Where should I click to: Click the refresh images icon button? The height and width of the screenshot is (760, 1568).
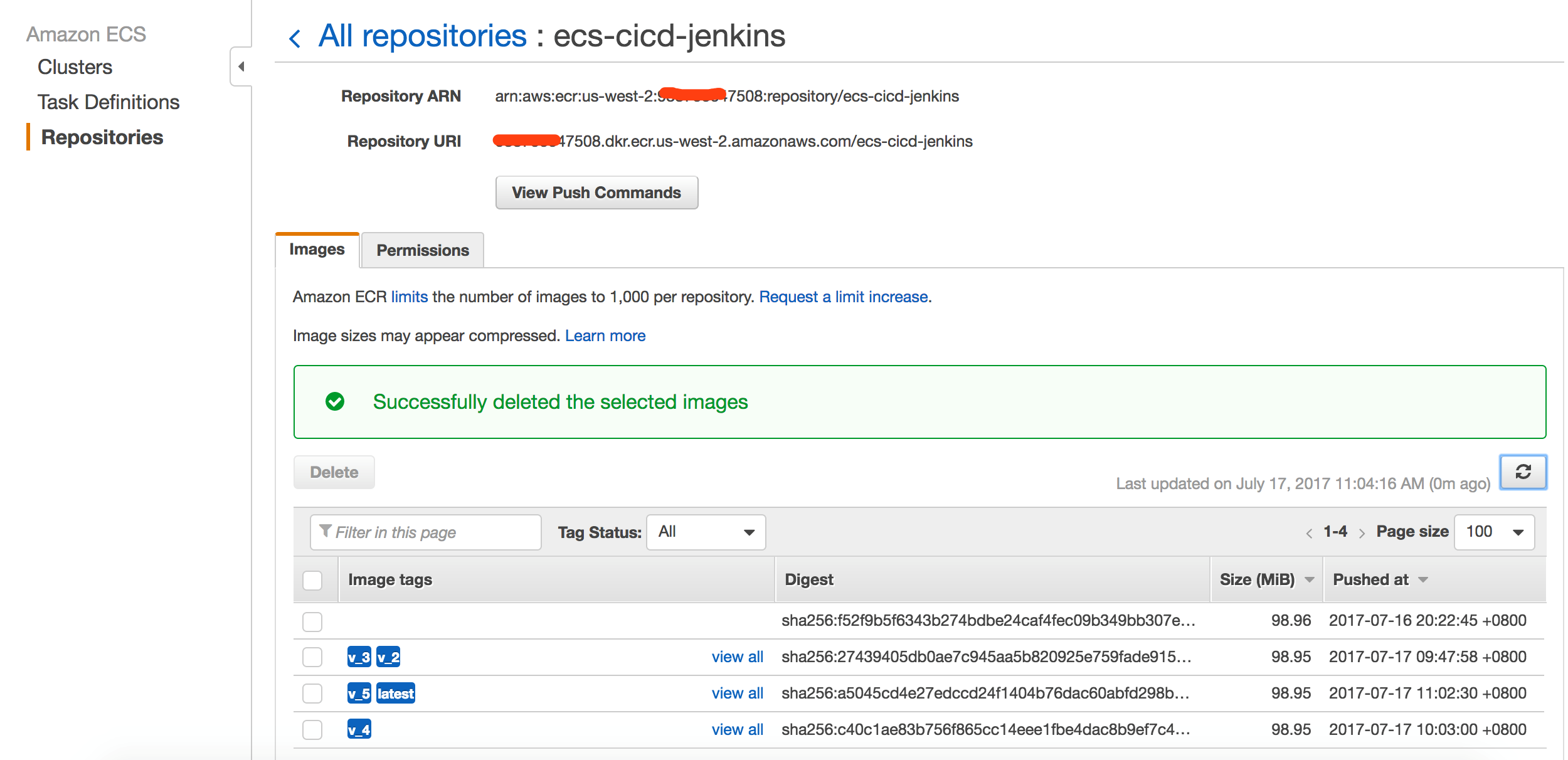click(x=1523, y=472)
